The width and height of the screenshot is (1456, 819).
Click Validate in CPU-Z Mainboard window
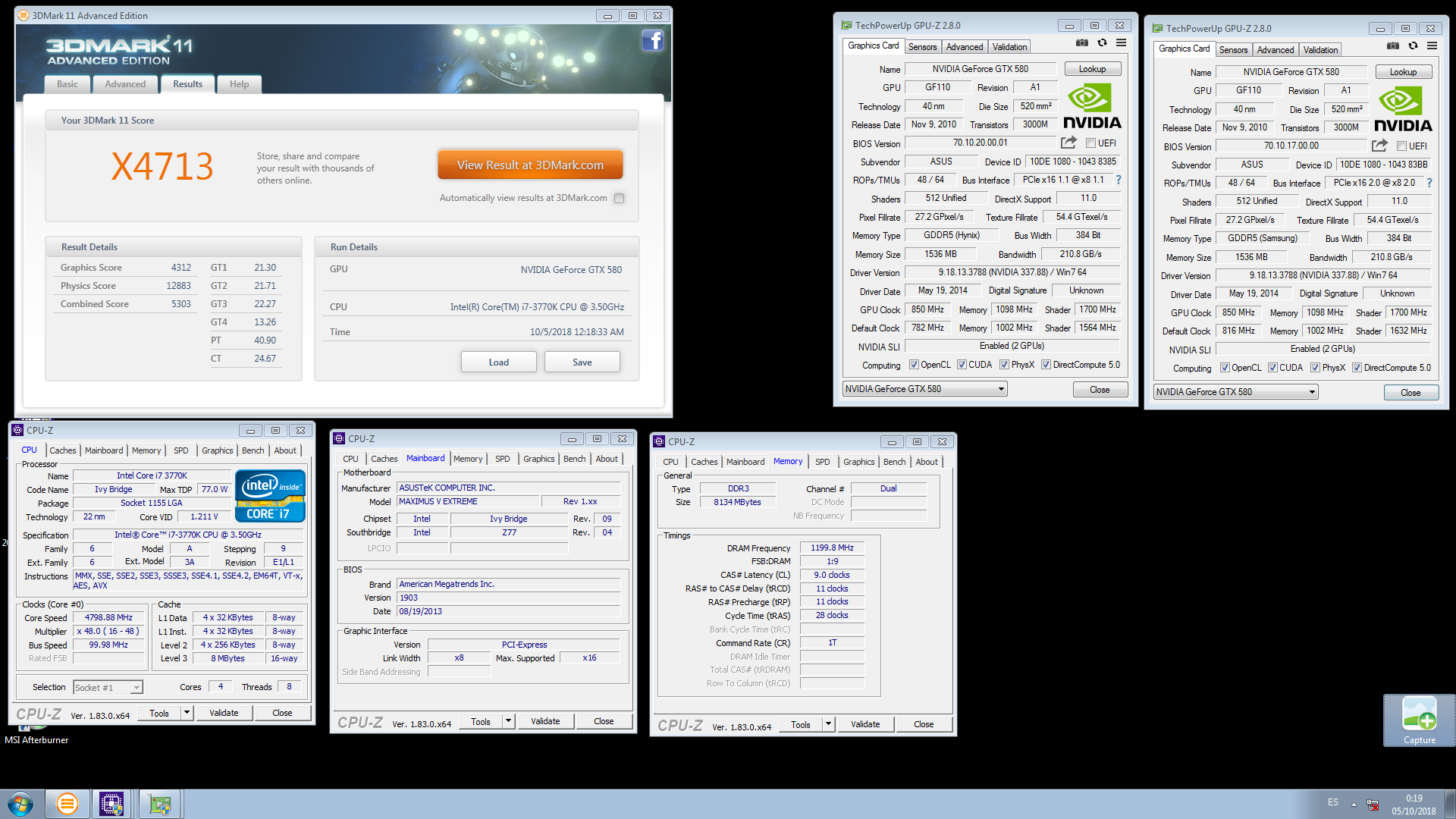[x=545, y=721]
